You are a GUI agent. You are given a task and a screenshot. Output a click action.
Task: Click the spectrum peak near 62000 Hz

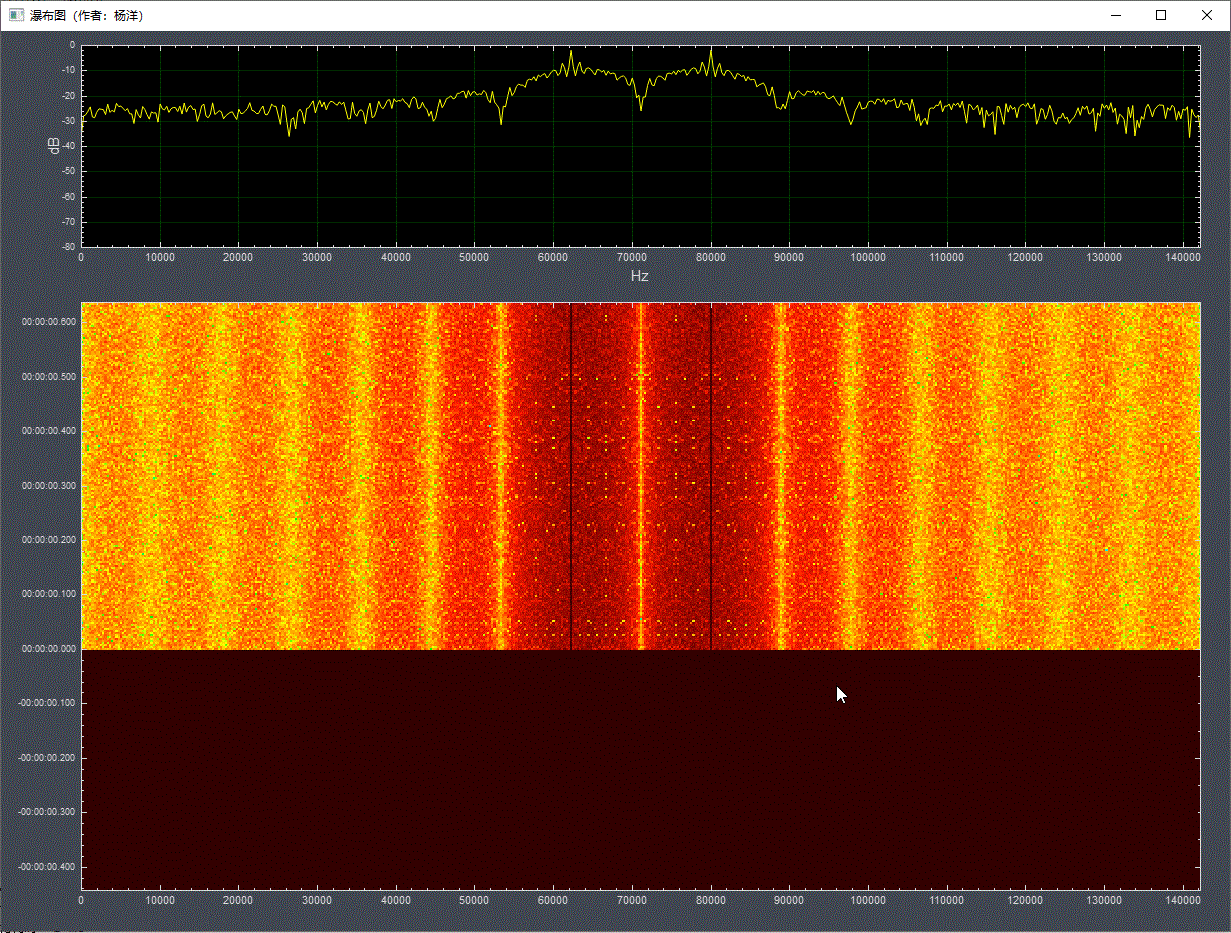(571, 53)
